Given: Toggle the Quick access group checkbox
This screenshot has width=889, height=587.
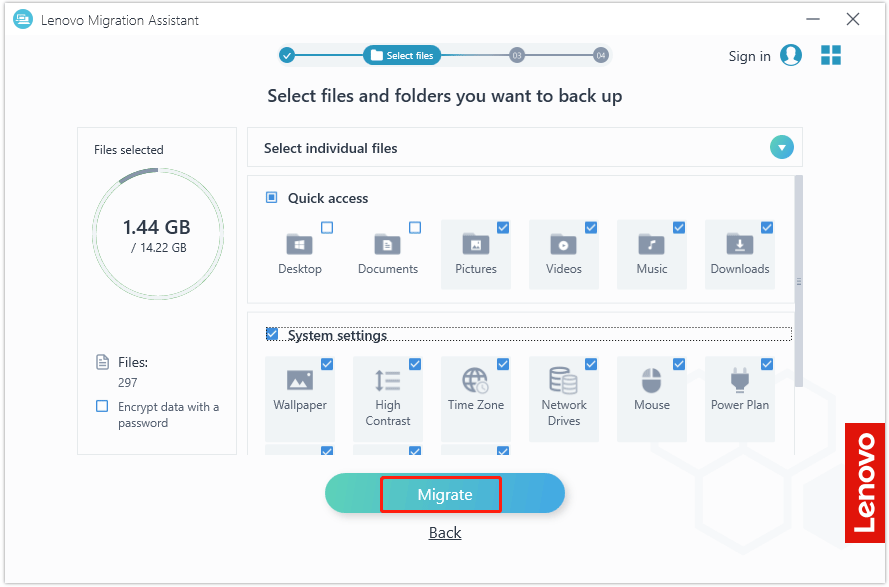Looking at the screenshot, I should point(271,197).
